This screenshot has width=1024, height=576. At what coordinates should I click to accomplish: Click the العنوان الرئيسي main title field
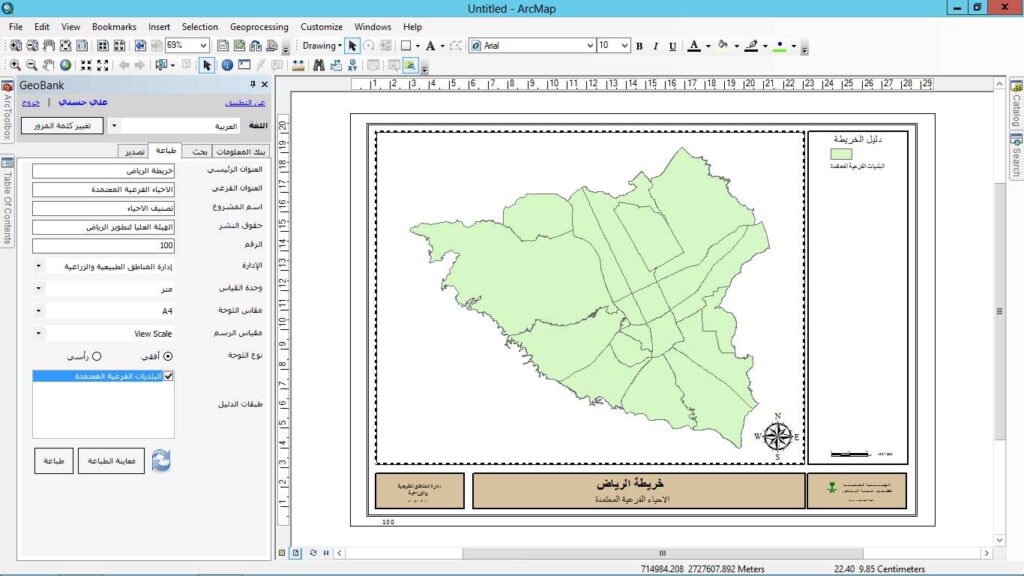[103, 171]
